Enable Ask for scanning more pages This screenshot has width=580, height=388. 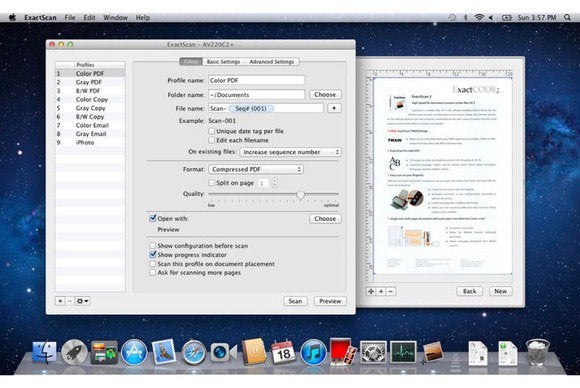pyautogui.click(x=152, y=273)
